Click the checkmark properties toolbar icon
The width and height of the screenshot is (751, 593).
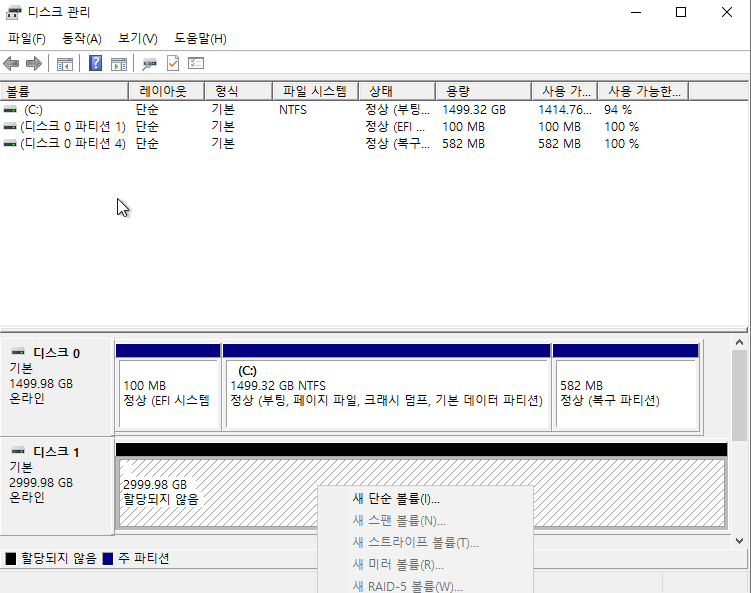(172, 63)
